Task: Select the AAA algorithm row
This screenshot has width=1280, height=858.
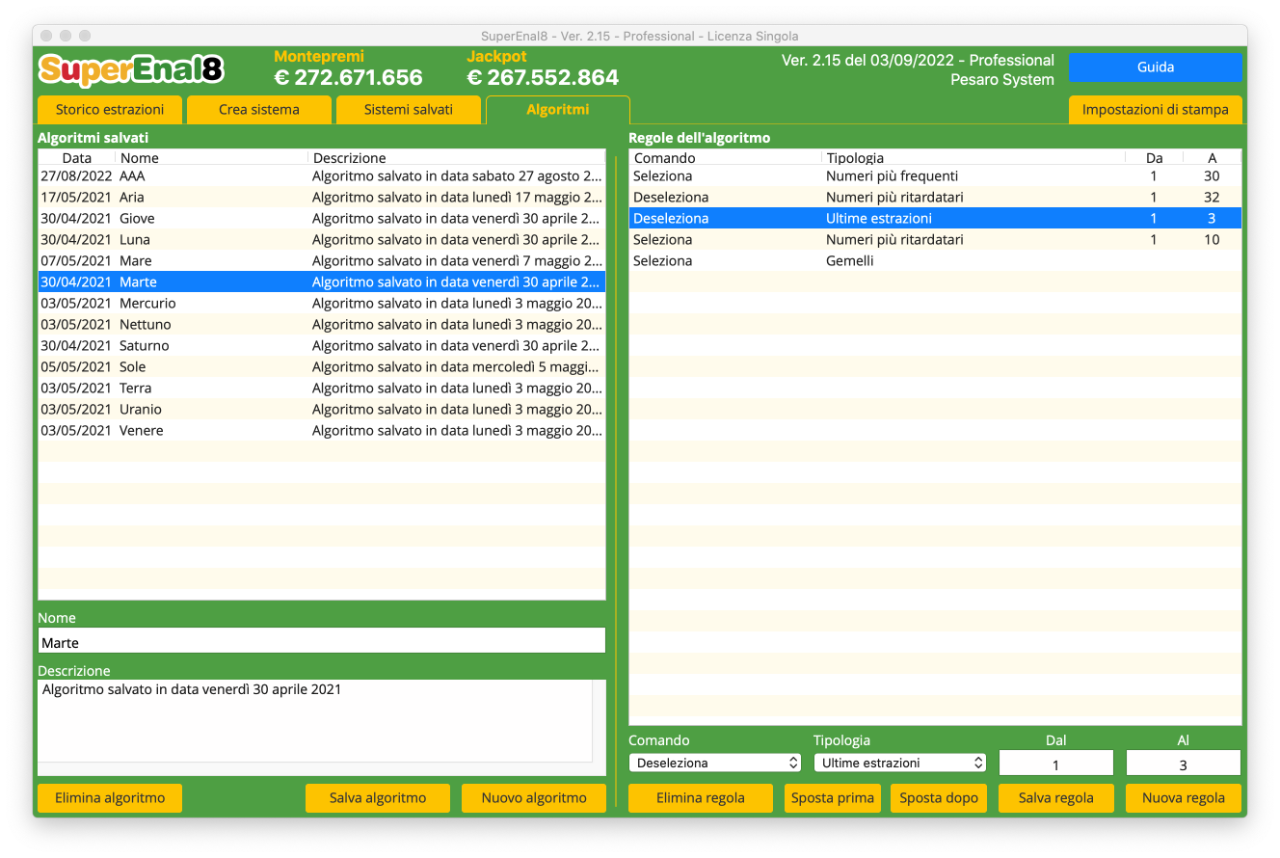Action: [x=322, y=176]
